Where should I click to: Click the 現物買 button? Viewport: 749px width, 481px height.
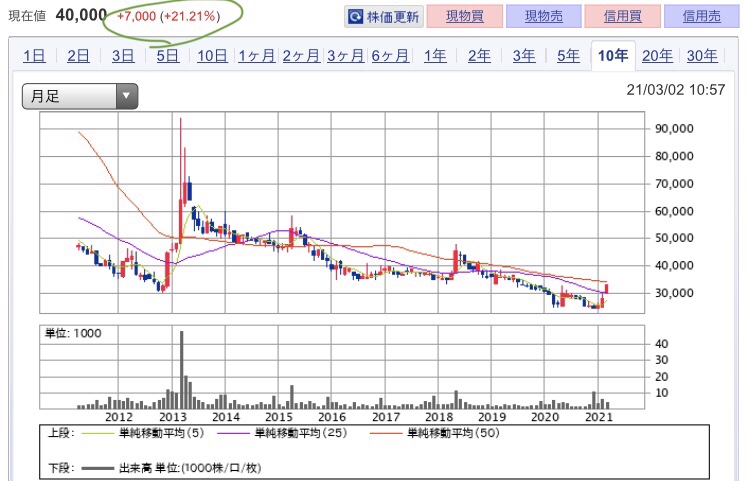coord(464,17)
